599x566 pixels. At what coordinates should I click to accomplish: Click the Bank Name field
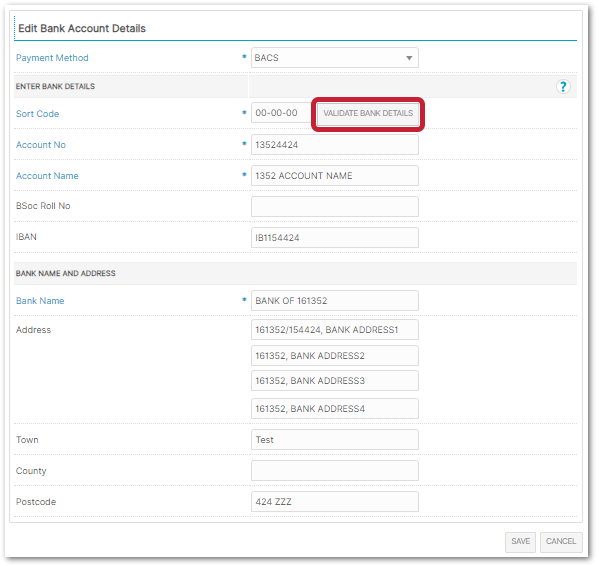click(x=335, y=301)
